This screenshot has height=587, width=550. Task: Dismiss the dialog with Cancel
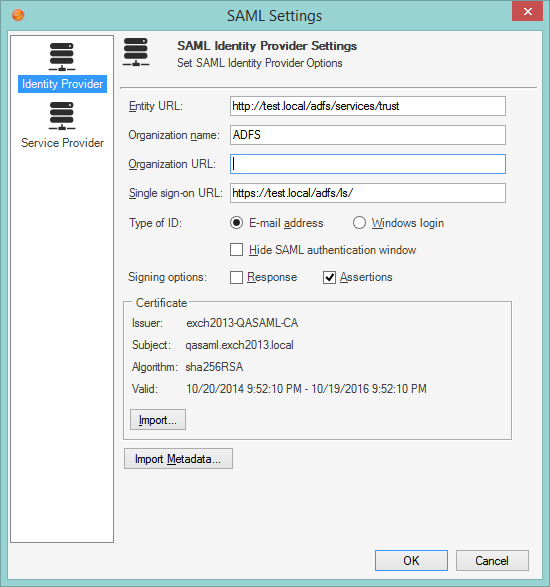coord(492,560)
